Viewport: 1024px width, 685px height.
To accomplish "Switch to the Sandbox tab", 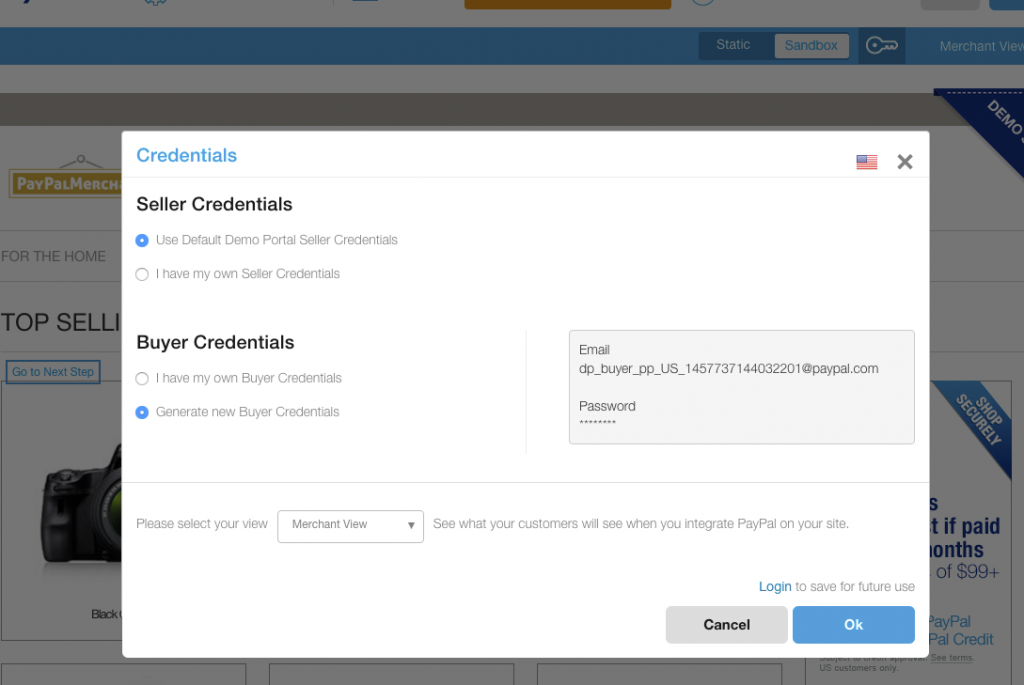I will coord(811,45).
